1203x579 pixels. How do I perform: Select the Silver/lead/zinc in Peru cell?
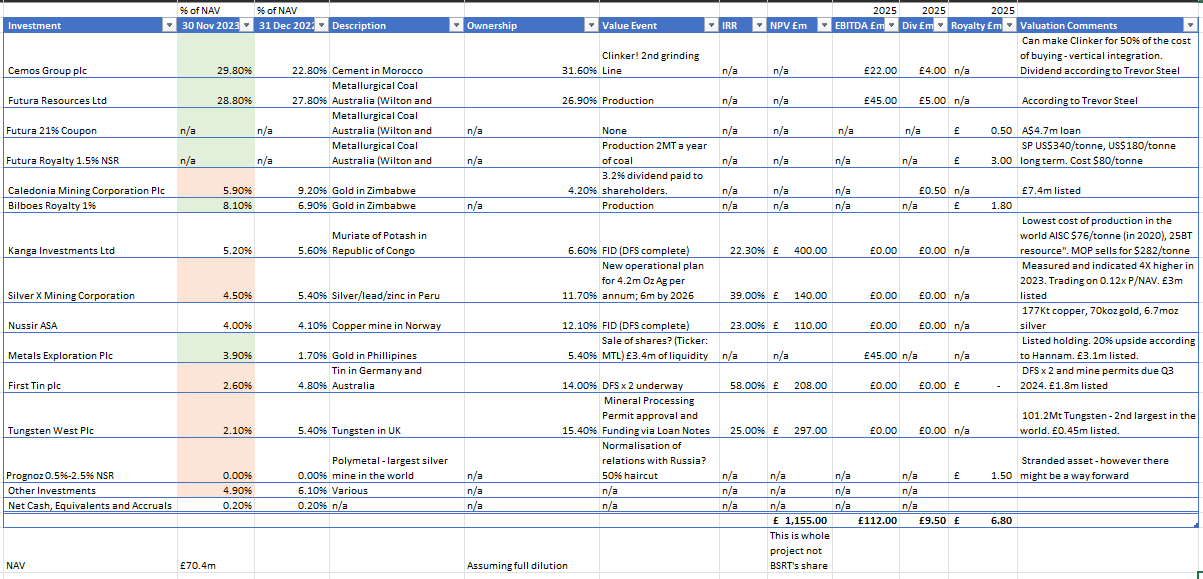[x=396, y=281]
